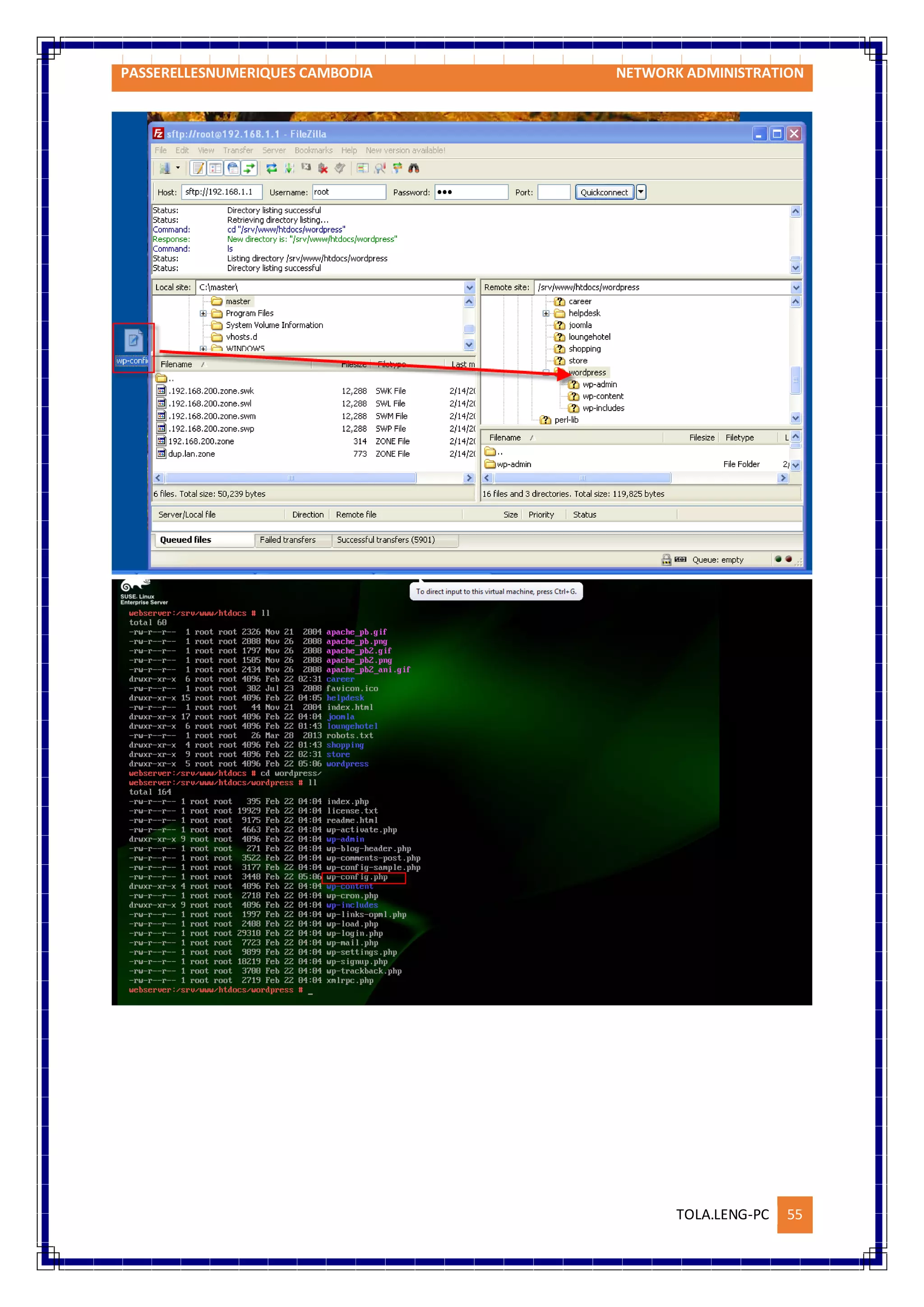The image size is (924, 1307).
Task: Toggle transfer queue display icon
Action: (x=249, y=168)
